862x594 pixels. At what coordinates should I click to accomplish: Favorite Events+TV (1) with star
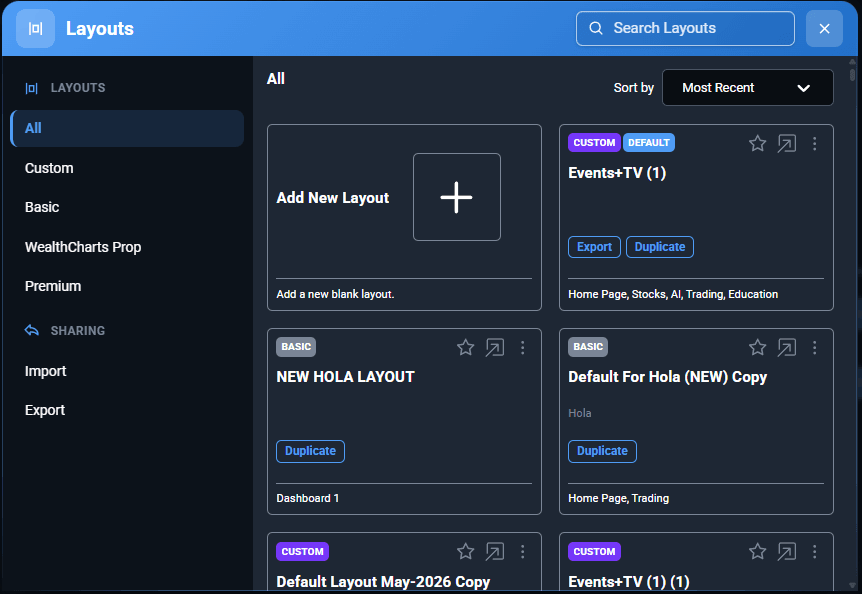[x=757, y=143]
